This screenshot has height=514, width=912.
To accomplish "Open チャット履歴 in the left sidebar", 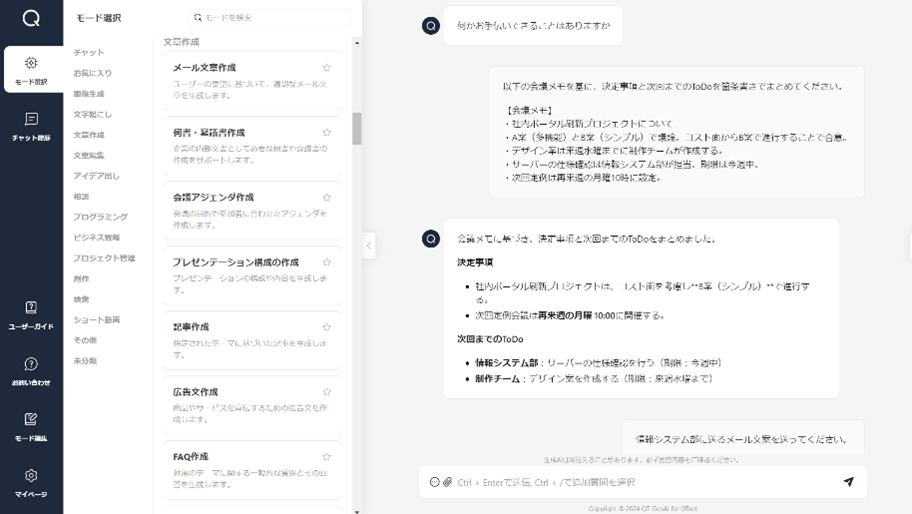I will 31,126.
